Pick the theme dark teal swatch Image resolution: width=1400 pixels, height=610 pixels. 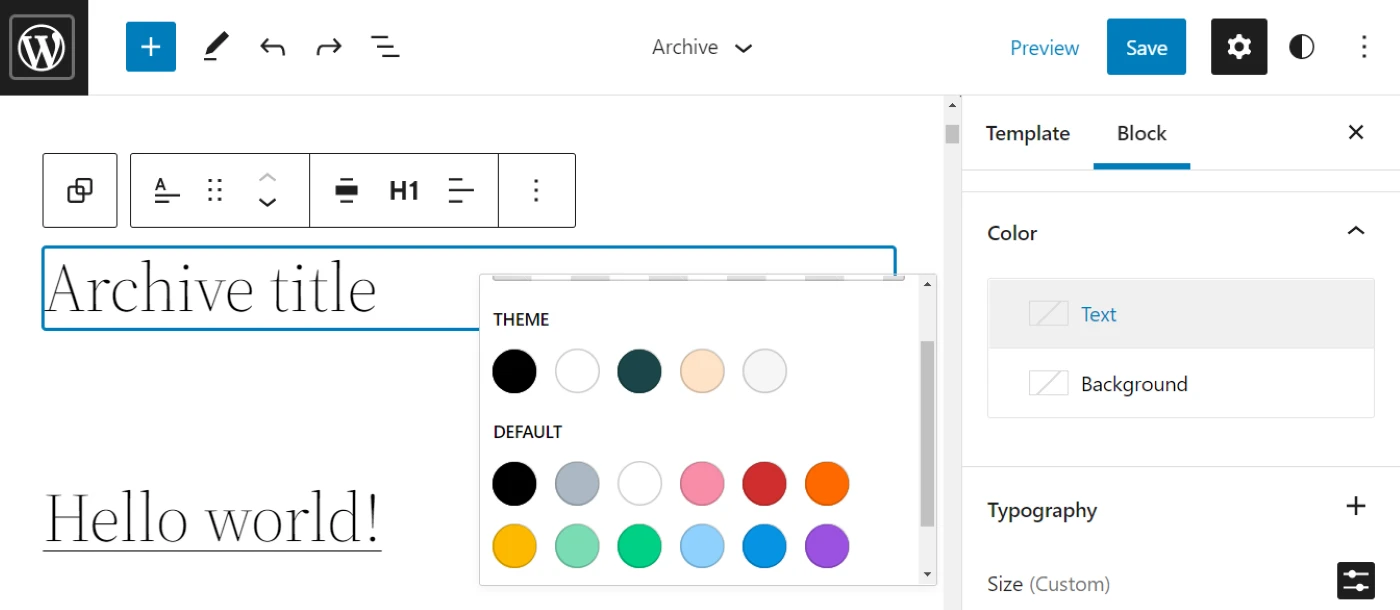pos(640,372)
